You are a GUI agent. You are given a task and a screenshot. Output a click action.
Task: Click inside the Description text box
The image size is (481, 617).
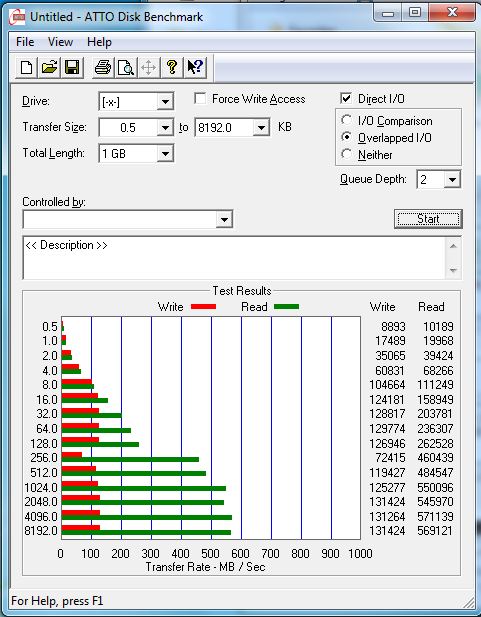pos(235,258)
